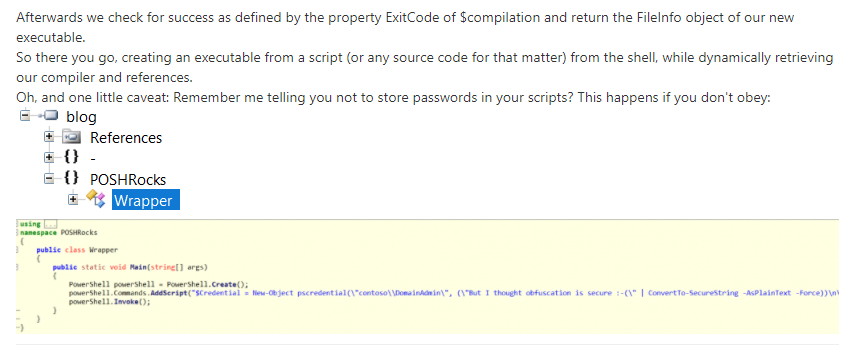This screenshot has width=855, height=364.
Task: Click the Wrapper class icon
Action: (x=95, y=199)
